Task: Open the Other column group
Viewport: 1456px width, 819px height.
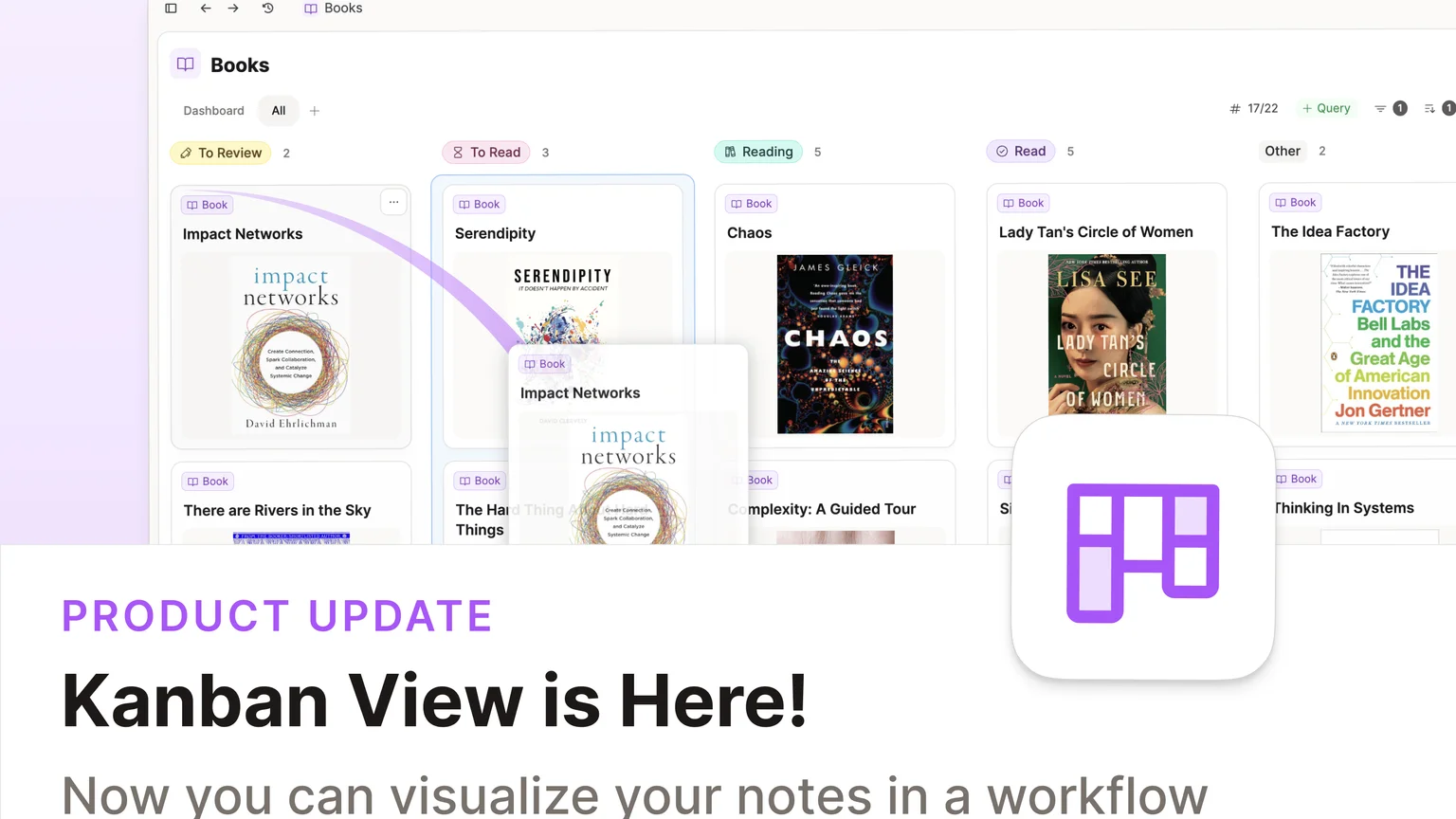Action: [x=1283, y=151]
